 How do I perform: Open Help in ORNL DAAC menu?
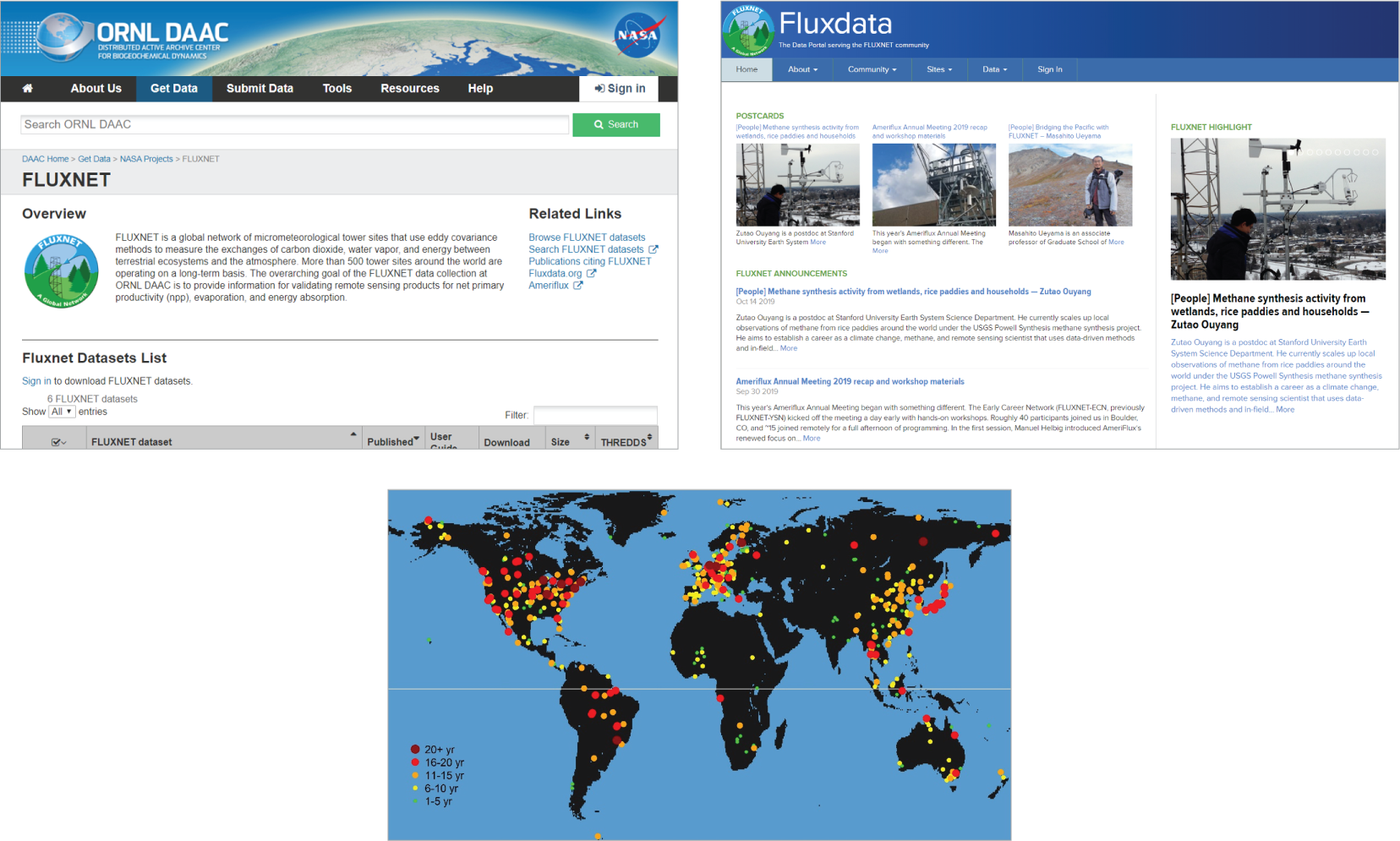coord(480,88)
